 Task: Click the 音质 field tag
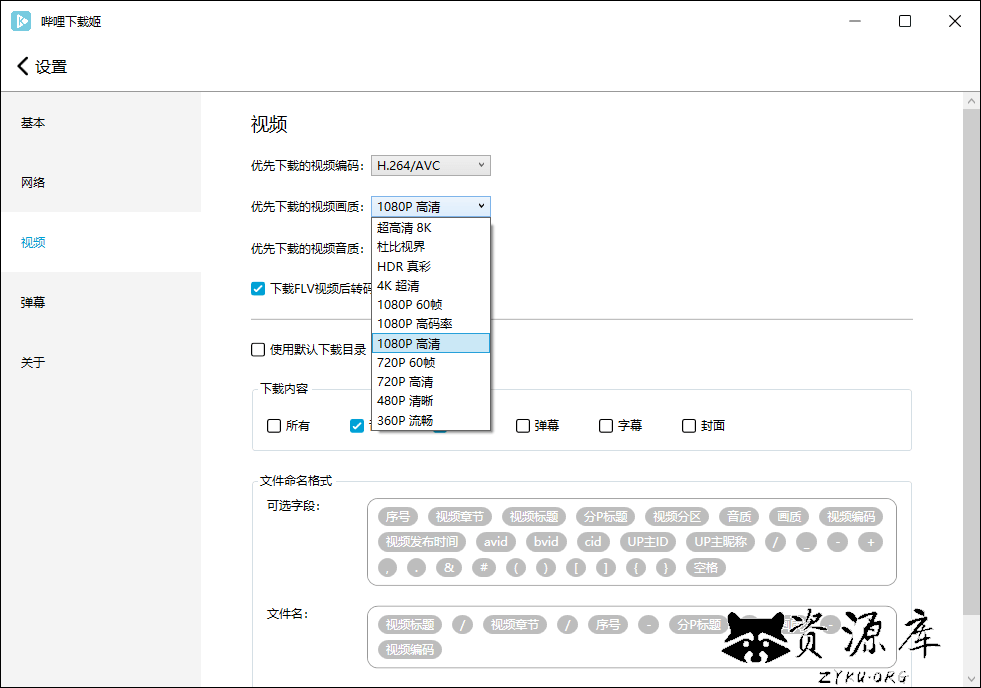pyautogui.click(x=739, y=517)
